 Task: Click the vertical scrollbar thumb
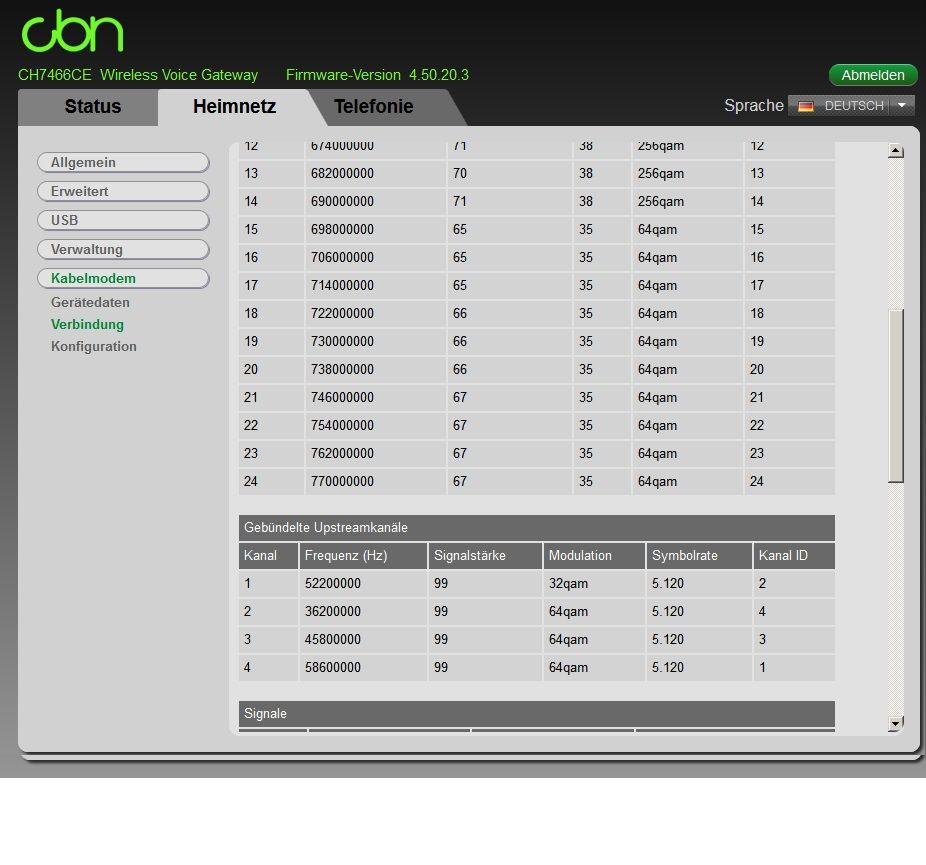coord(896,396)
